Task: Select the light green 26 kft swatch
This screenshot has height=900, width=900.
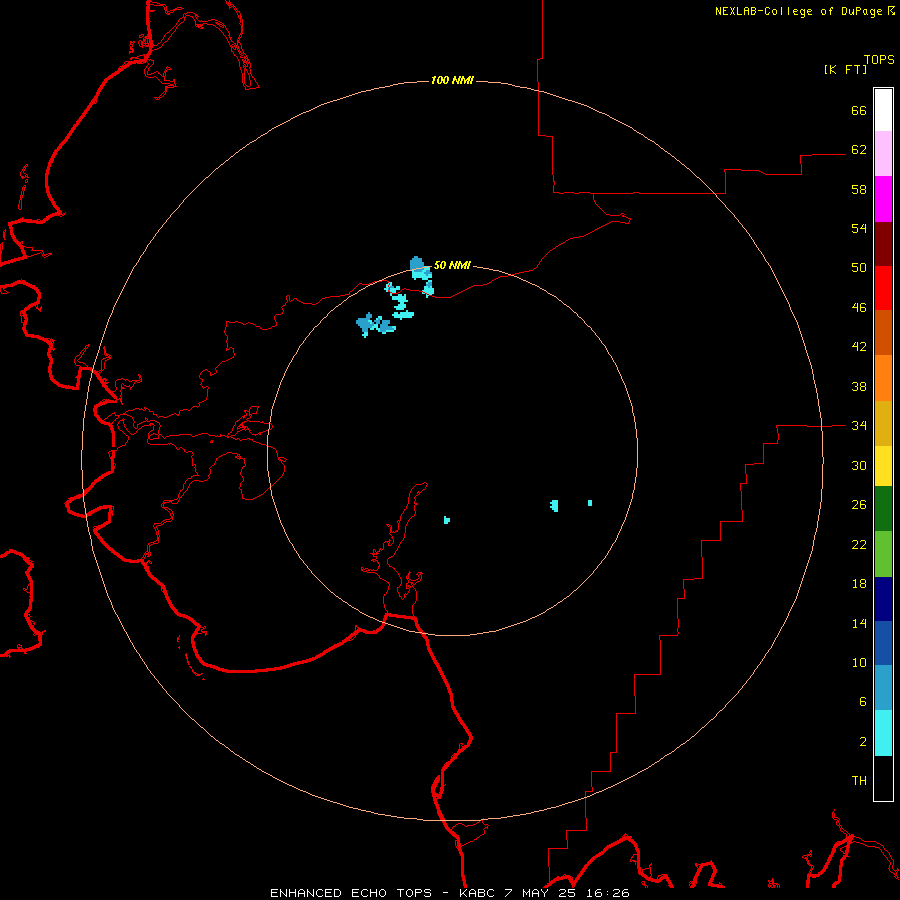Action: [883, 554]
